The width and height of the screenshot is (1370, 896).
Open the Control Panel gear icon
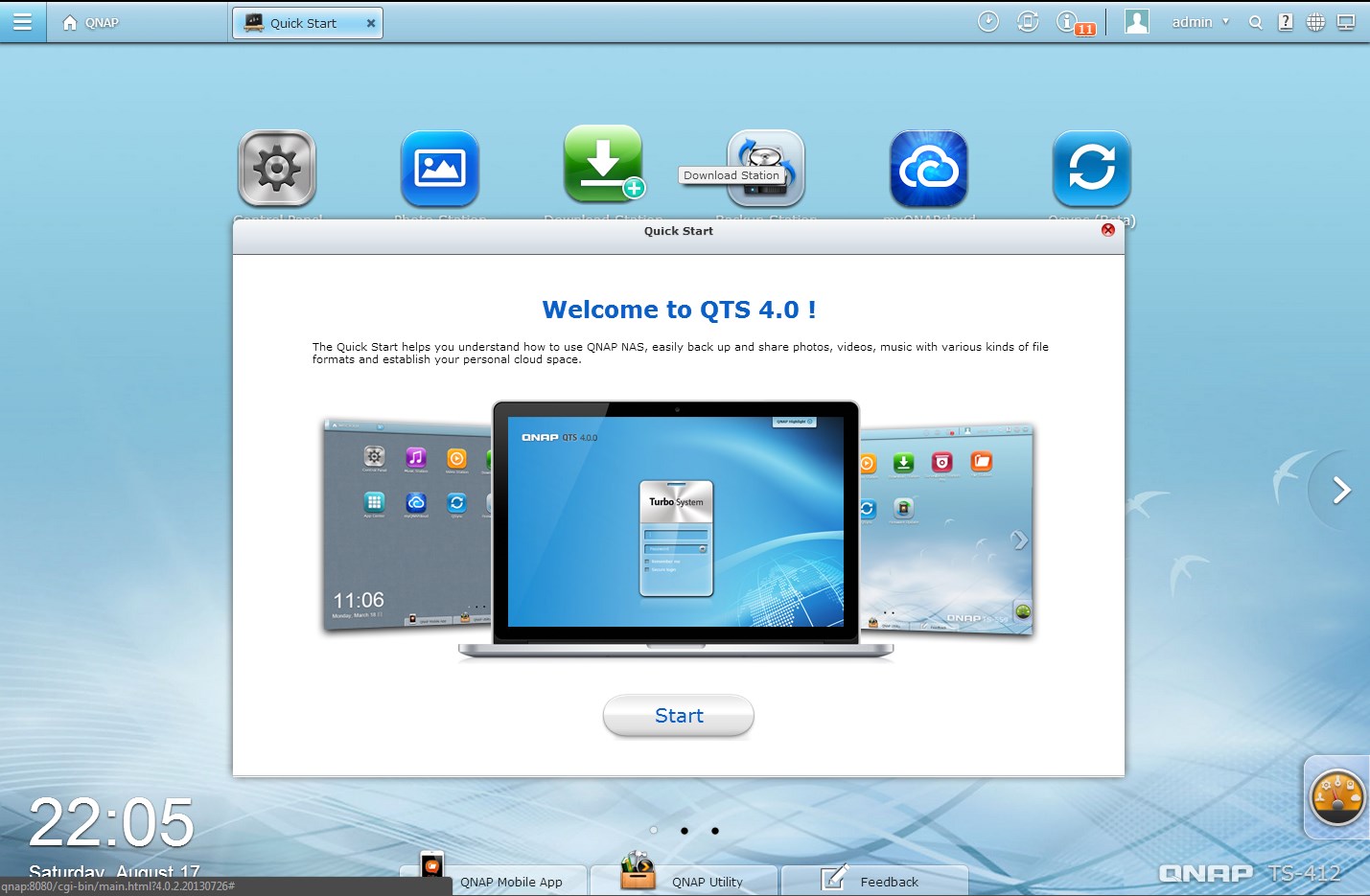[x=277, y=169]
